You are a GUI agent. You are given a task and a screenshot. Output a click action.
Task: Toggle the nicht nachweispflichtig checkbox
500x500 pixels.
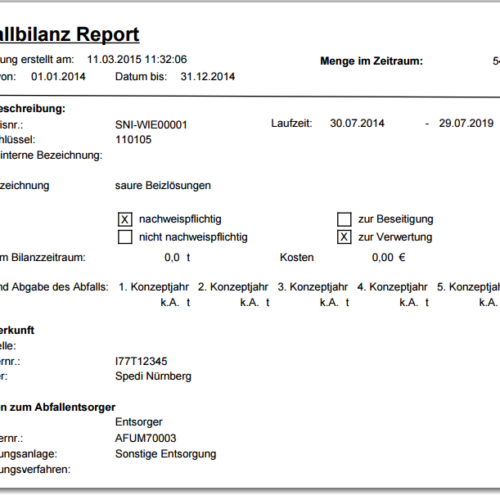125,237
